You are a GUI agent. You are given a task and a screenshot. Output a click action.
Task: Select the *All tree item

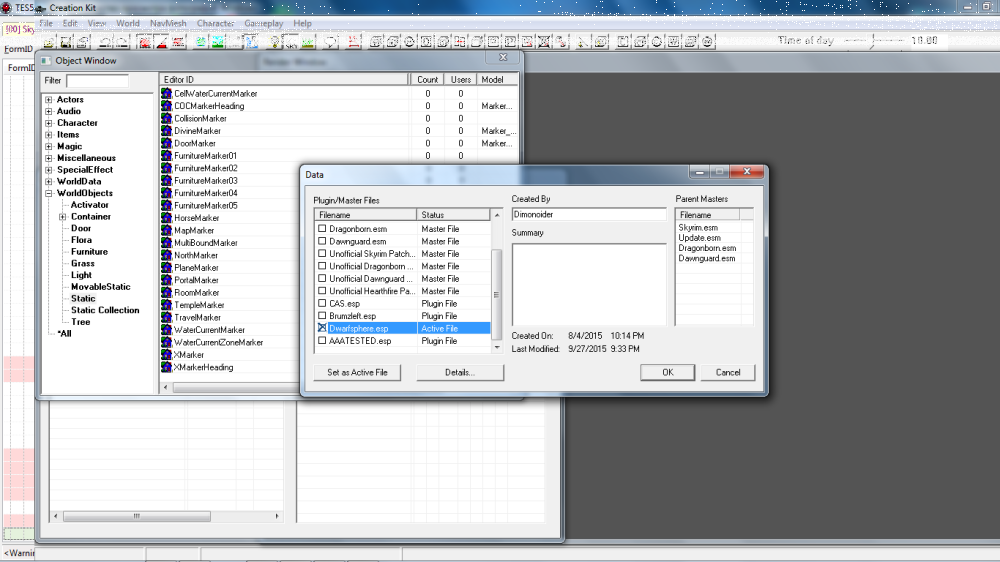(64, 334)
